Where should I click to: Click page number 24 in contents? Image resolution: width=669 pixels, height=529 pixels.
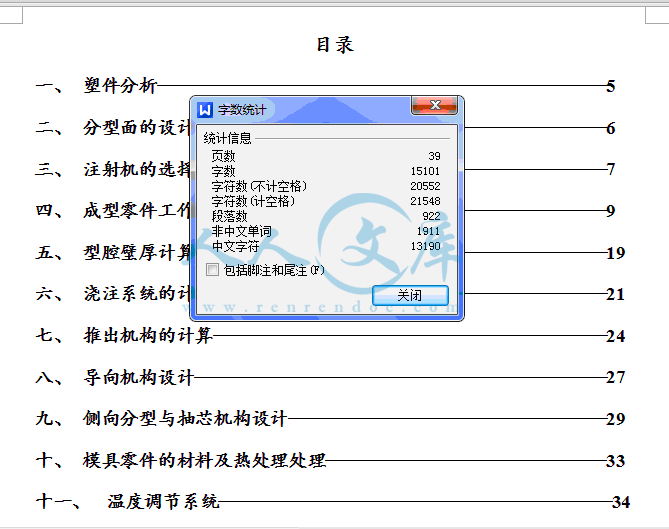pyautogui.click(x=616, y=336)
